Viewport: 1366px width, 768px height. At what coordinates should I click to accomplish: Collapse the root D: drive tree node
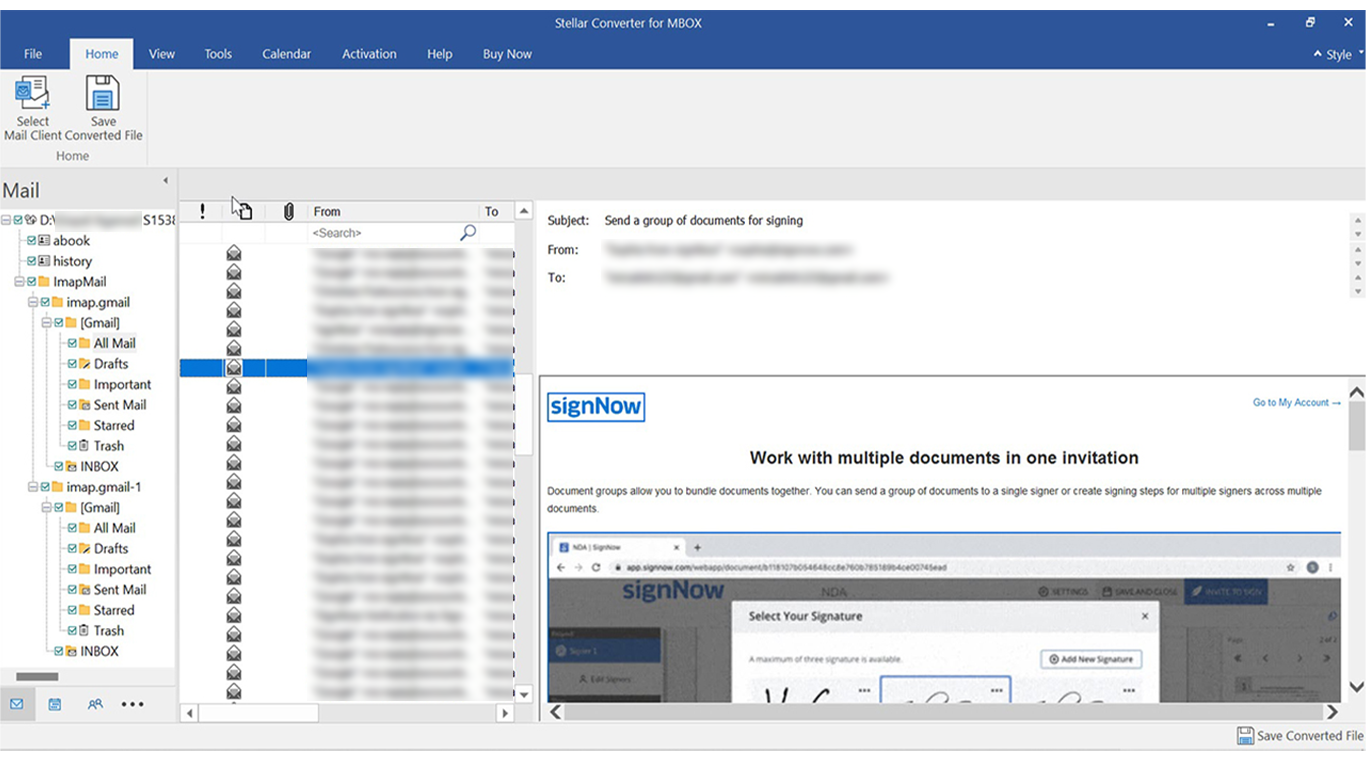[6, 220]
